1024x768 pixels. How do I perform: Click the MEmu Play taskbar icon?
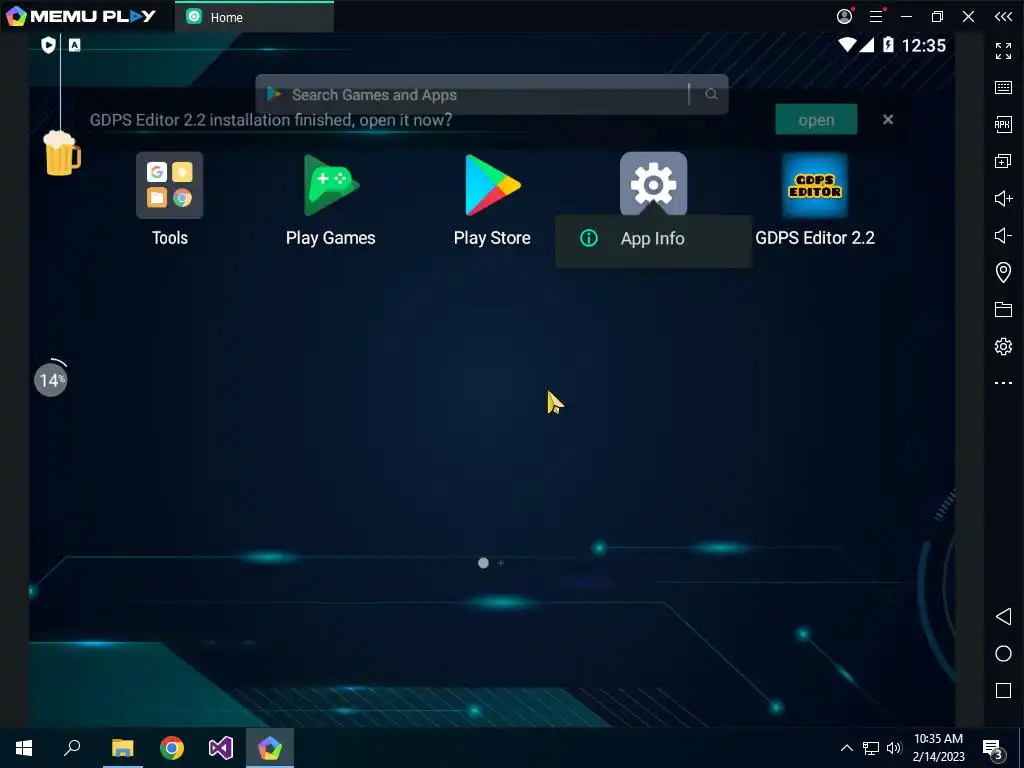pyautogui.click(x=270, y=748)
